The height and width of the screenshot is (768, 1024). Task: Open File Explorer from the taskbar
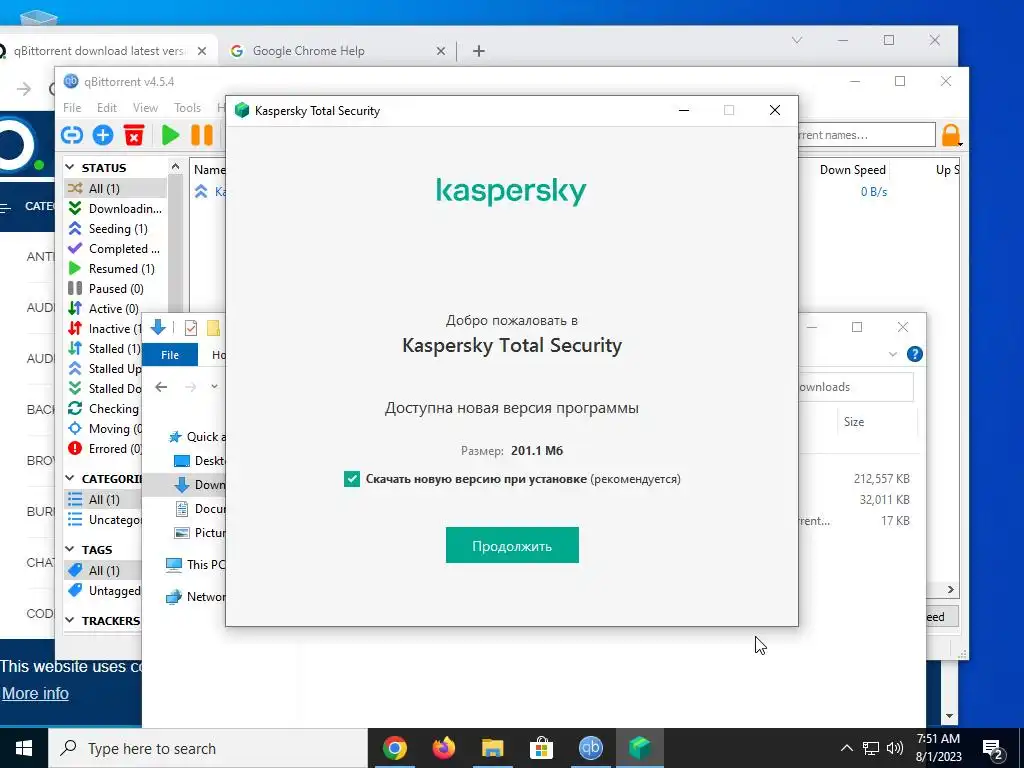tap(492, 748)
